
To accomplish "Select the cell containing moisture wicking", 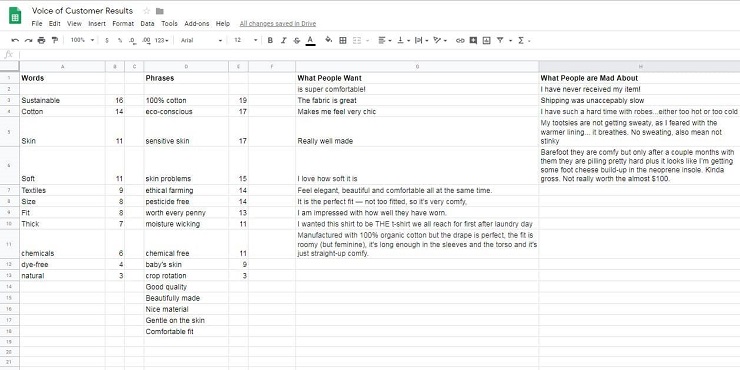I will (186, 224).
